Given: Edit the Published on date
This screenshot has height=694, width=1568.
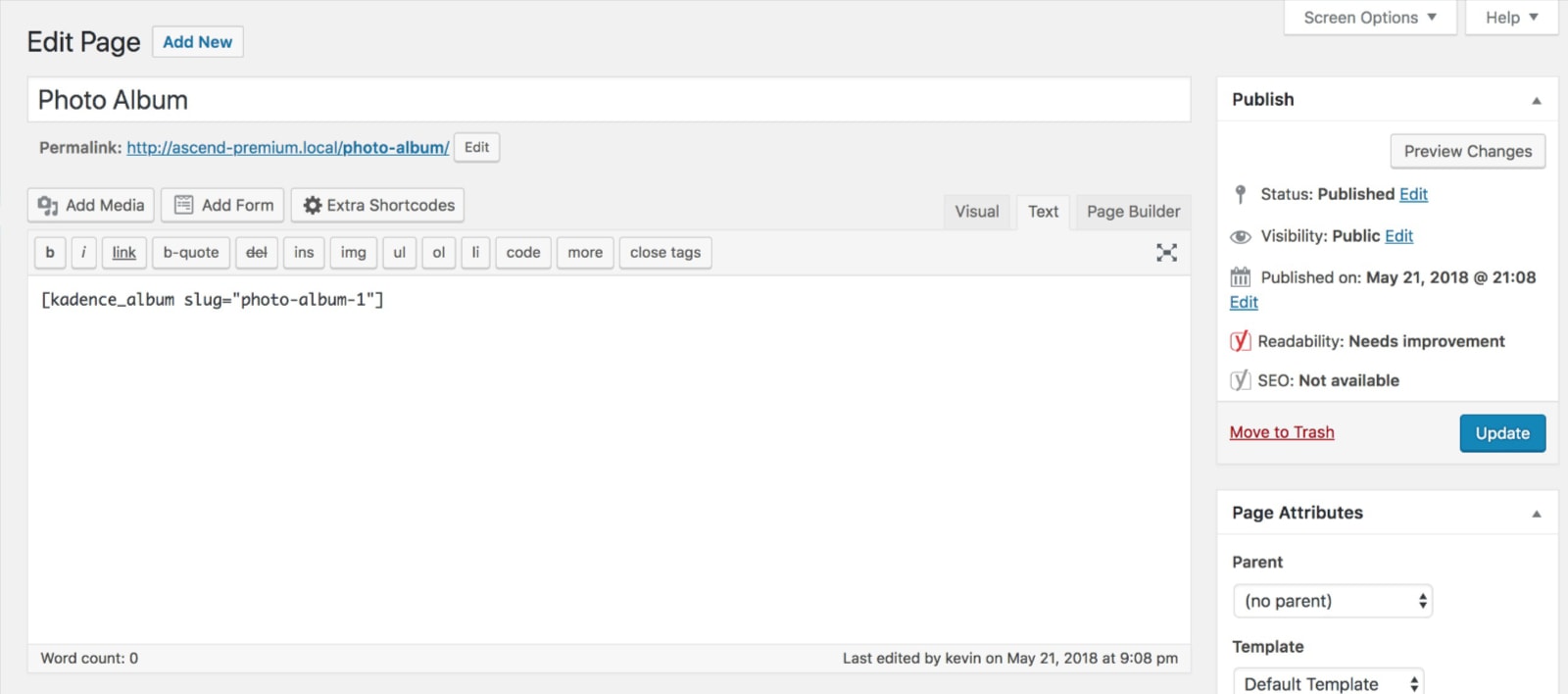Looking at the screenshot, I should coord(1244,303).
